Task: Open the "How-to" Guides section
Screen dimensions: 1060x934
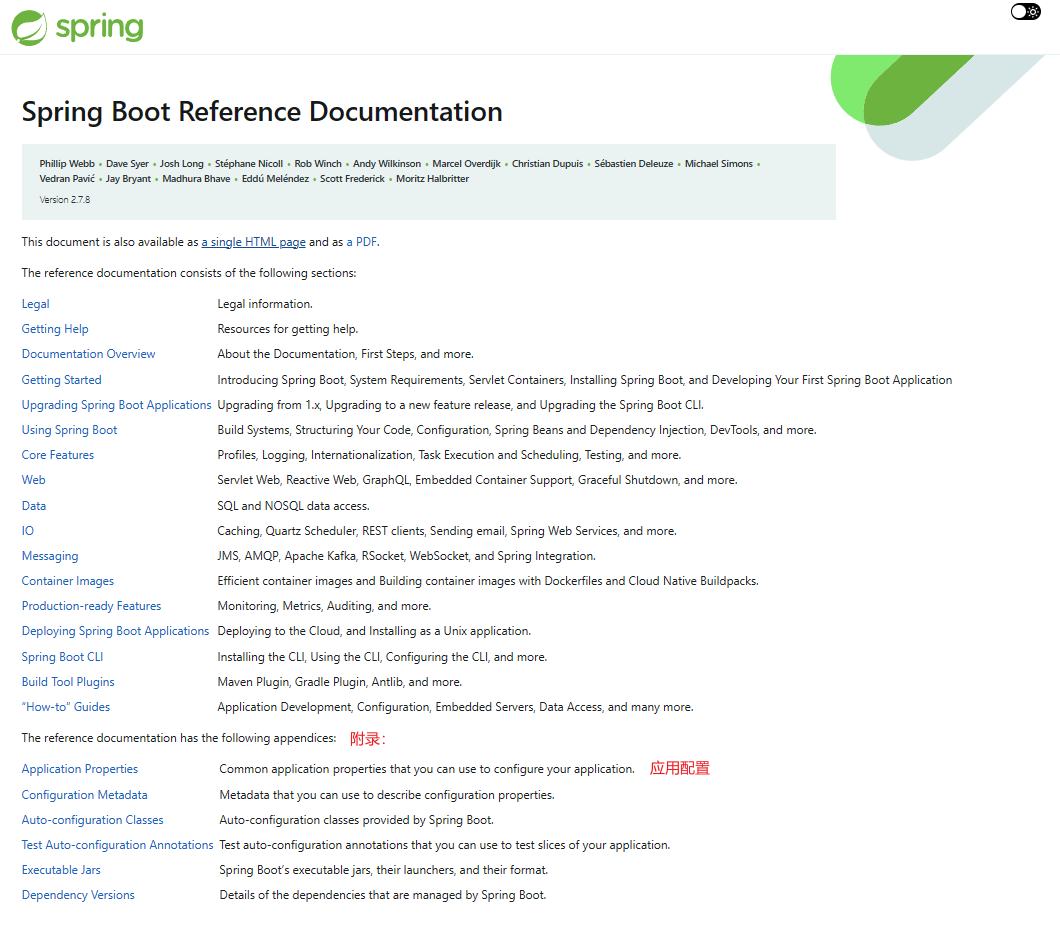Action: pos(66,707)
